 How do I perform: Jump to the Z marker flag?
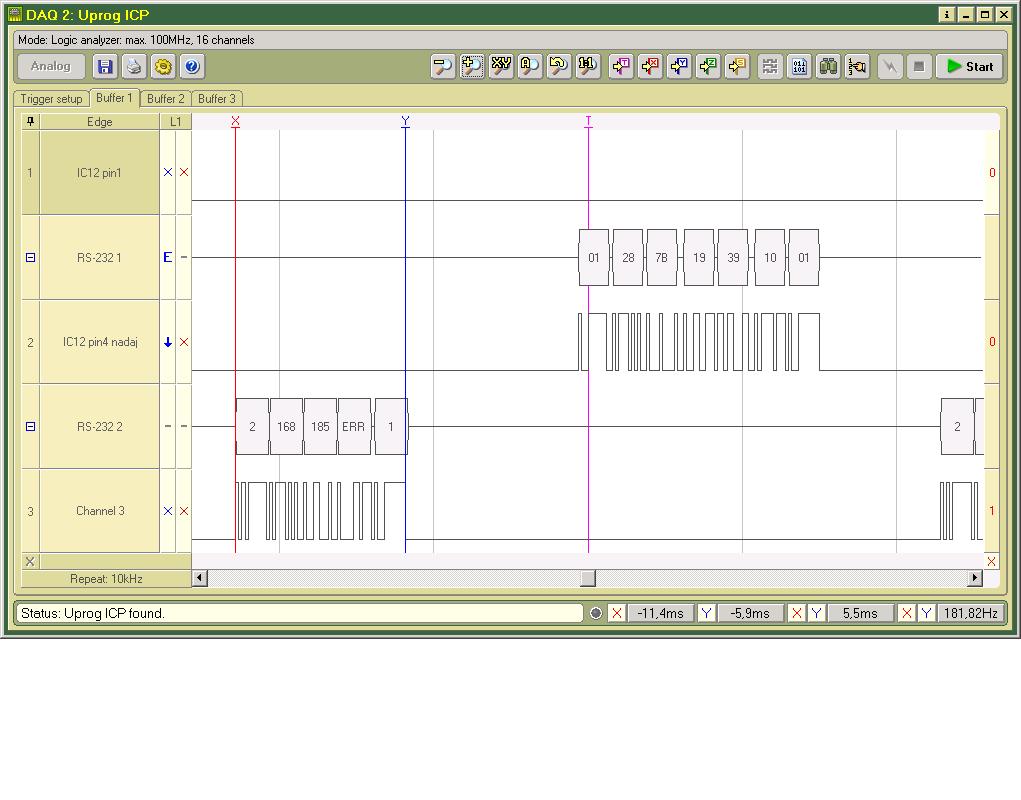click(708, 66)
